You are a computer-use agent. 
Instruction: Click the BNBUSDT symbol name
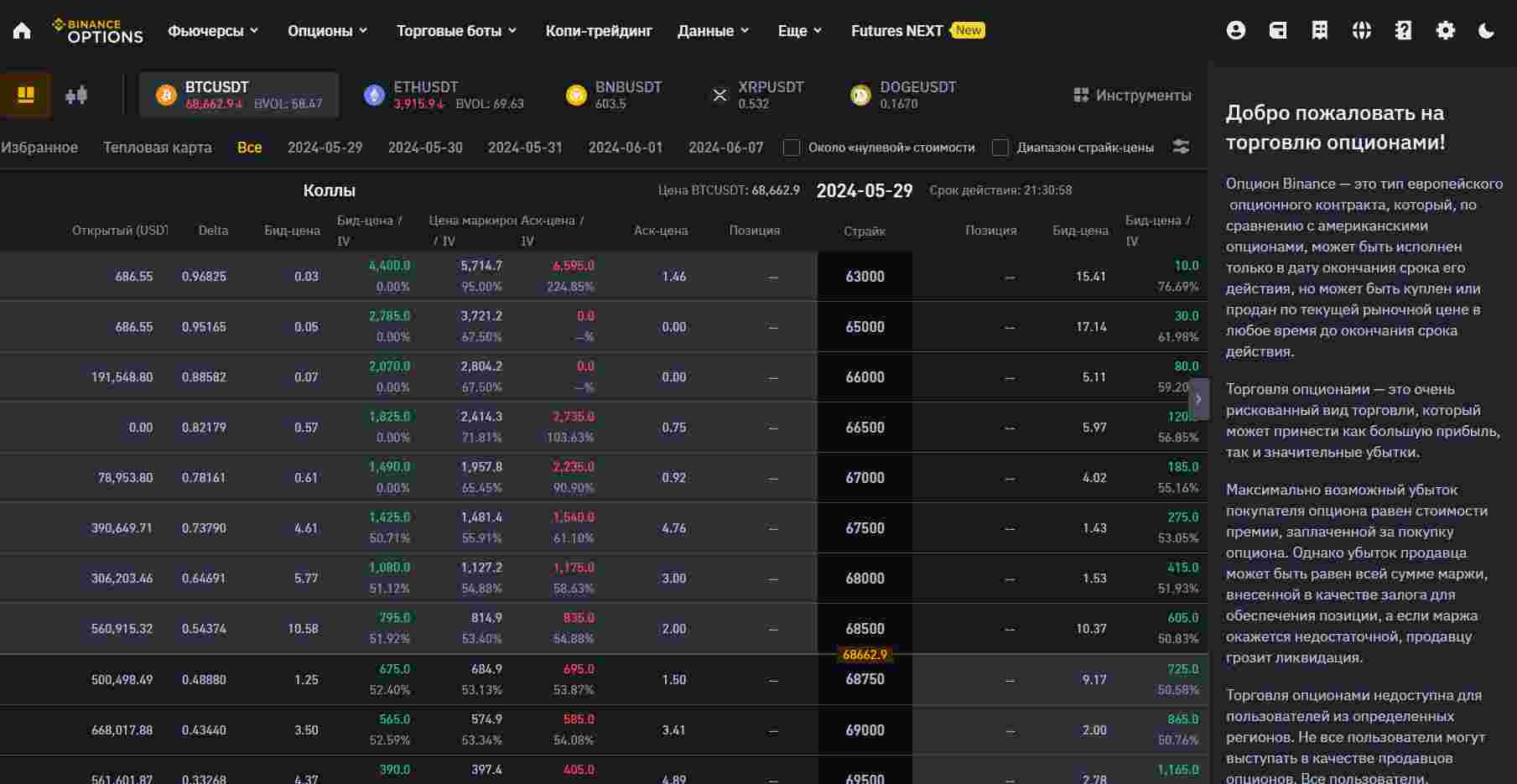[x=629, y=87]
